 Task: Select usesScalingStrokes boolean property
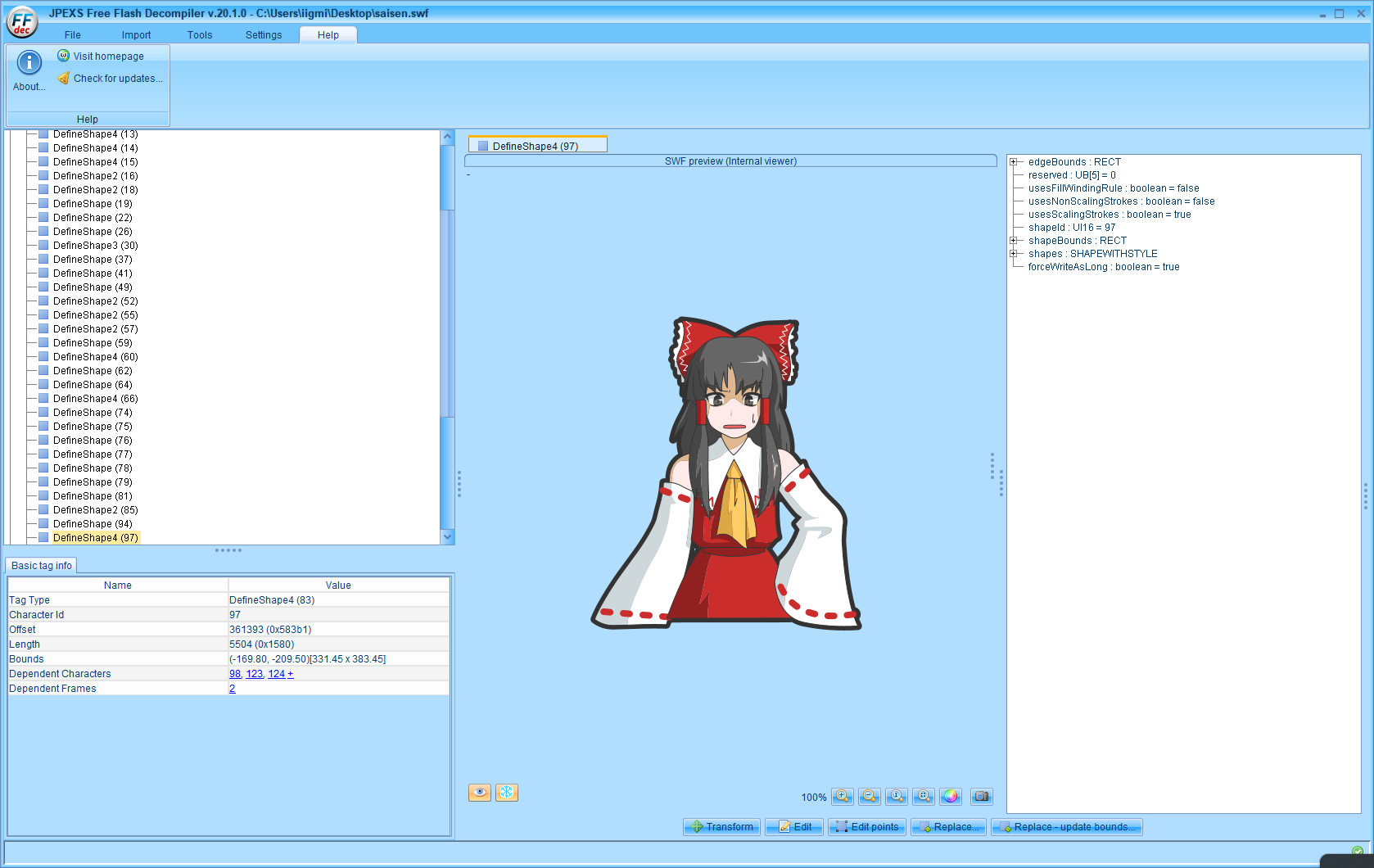[x=1110, y=215]
